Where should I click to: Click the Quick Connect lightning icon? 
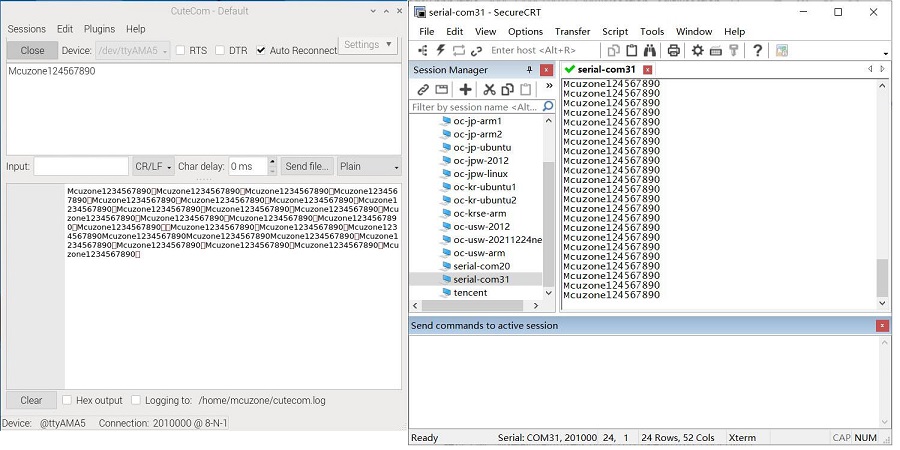pyautogui.click(x=441, y=51)
